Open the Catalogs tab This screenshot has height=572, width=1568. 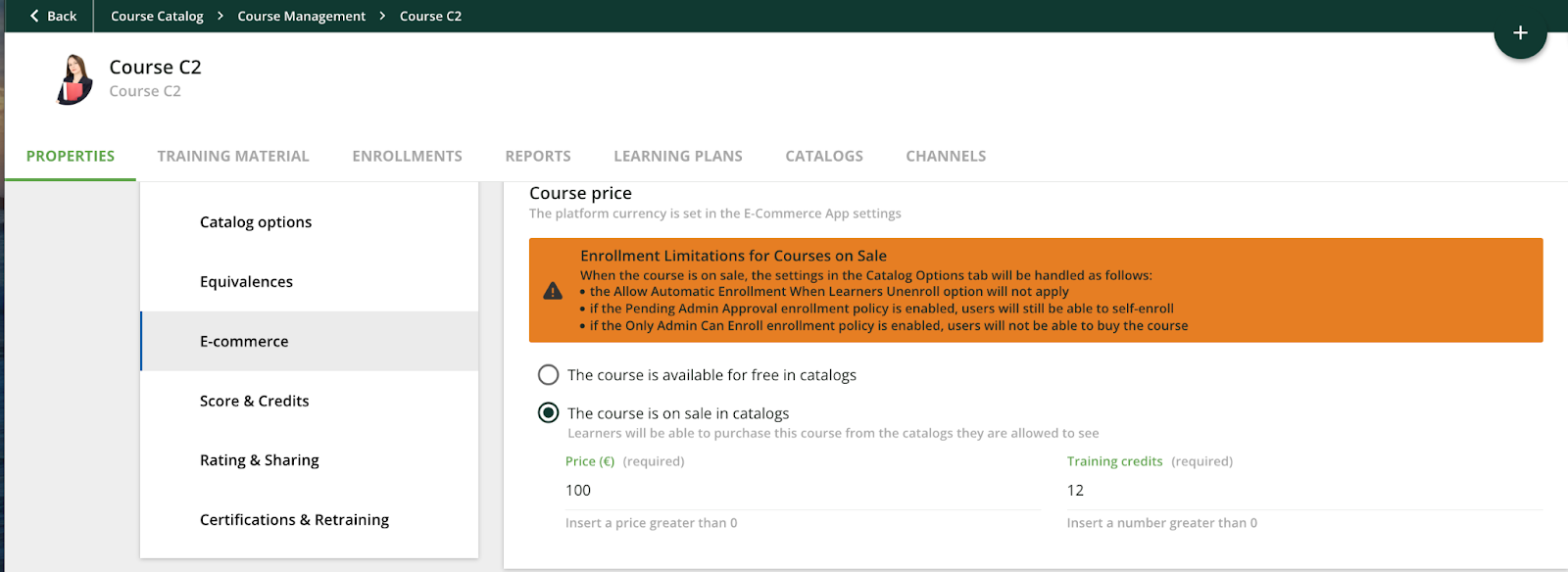click(x=824, y=156)
